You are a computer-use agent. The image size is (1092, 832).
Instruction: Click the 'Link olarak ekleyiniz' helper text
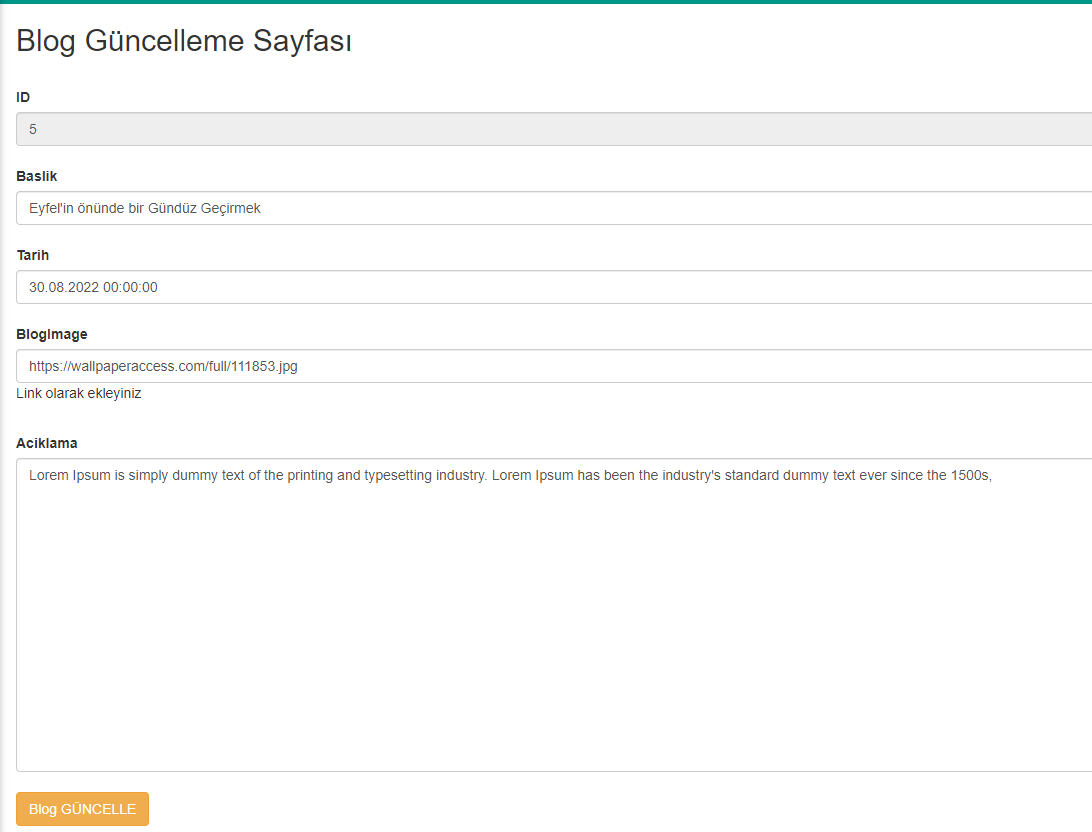coord(78,393)
